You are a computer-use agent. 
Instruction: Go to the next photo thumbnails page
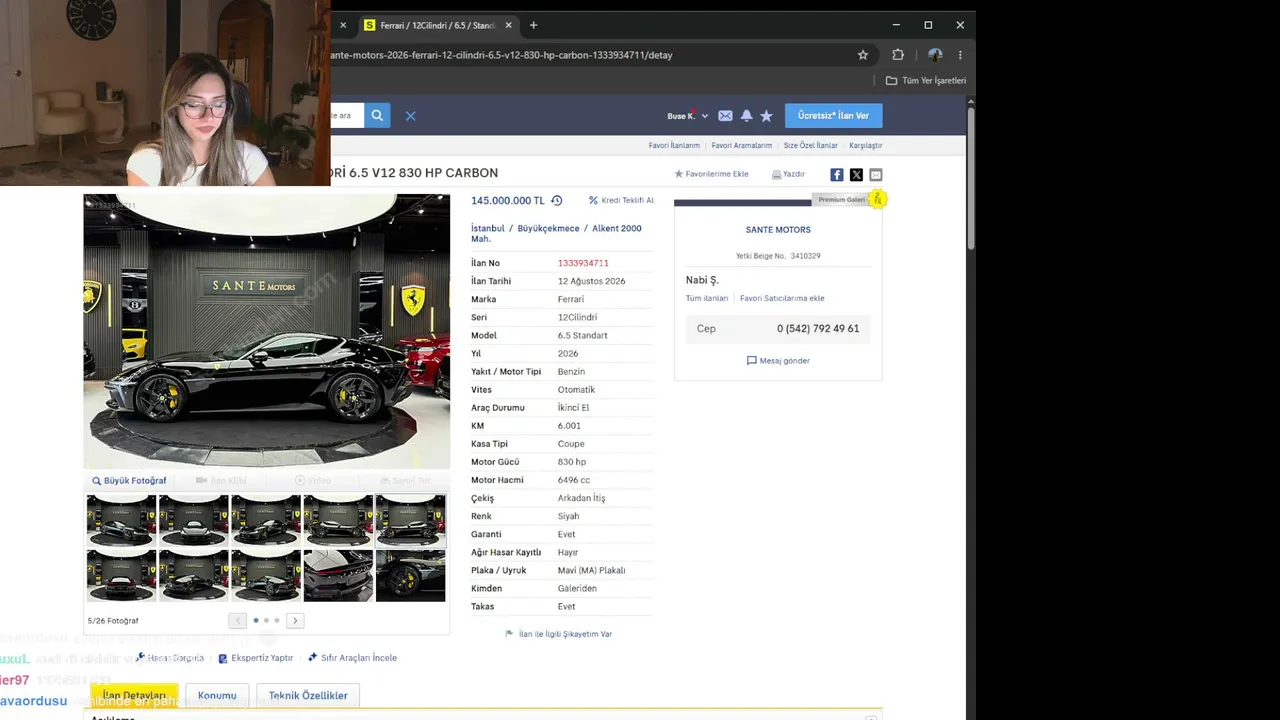pyautogui.click(x=295, y=621)
